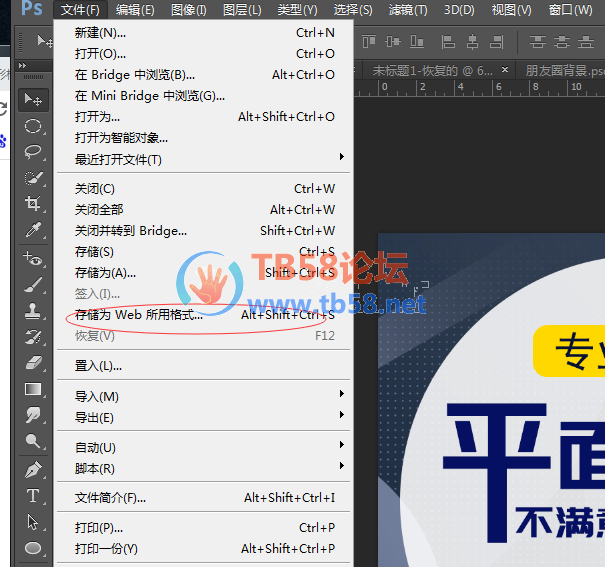Screen dimensions: 605x567
Task: Expand 脚本(R) submenu
Action: pos(203,468)
